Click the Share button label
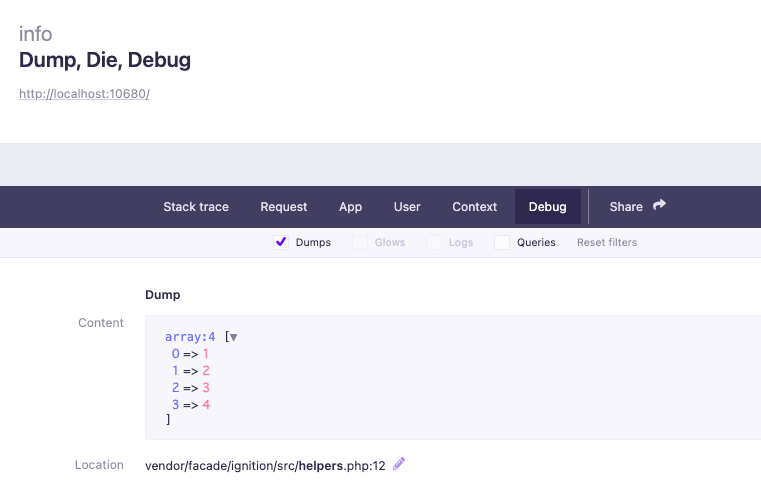The height and width of the screenshot is (487, 761). 626,207
